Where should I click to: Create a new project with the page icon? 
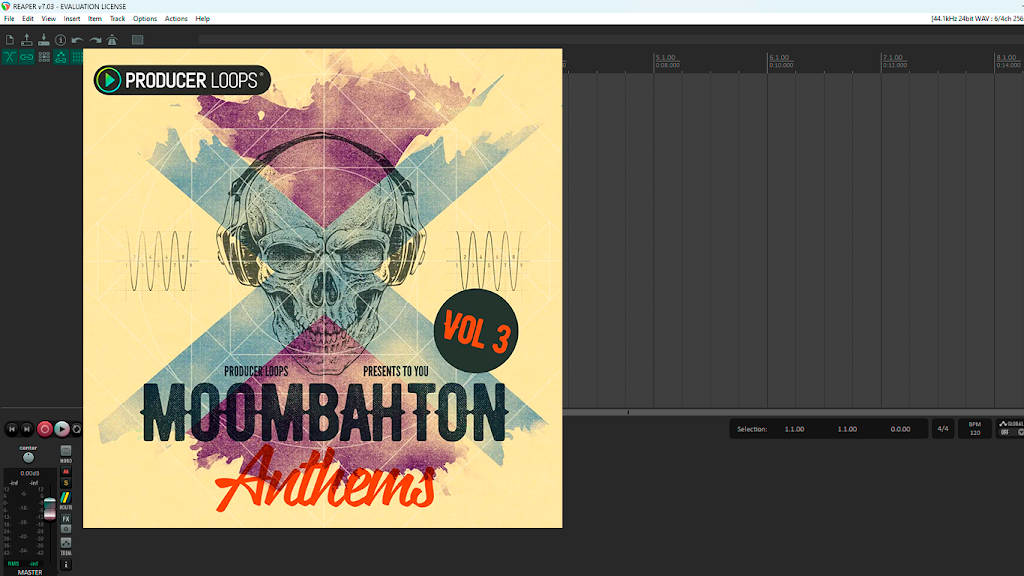pos(10,40)
